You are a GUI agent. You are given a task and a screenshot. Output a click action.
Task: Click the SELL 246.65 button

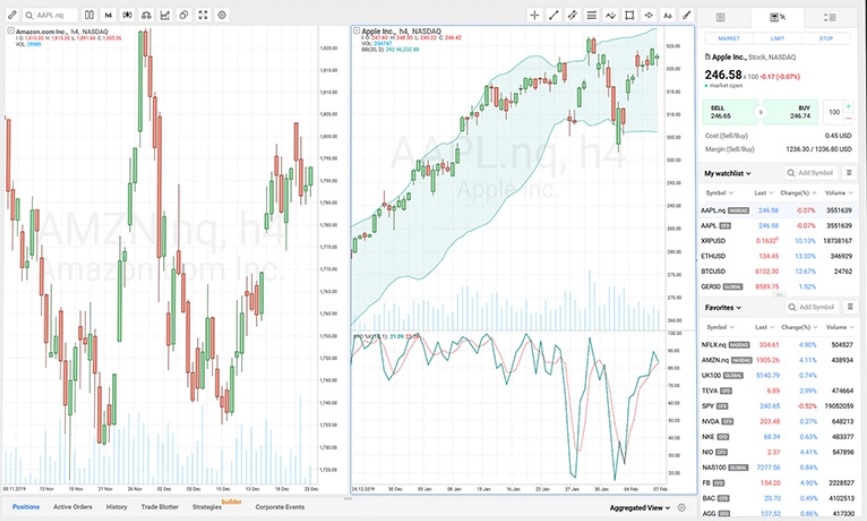point(729,112)
